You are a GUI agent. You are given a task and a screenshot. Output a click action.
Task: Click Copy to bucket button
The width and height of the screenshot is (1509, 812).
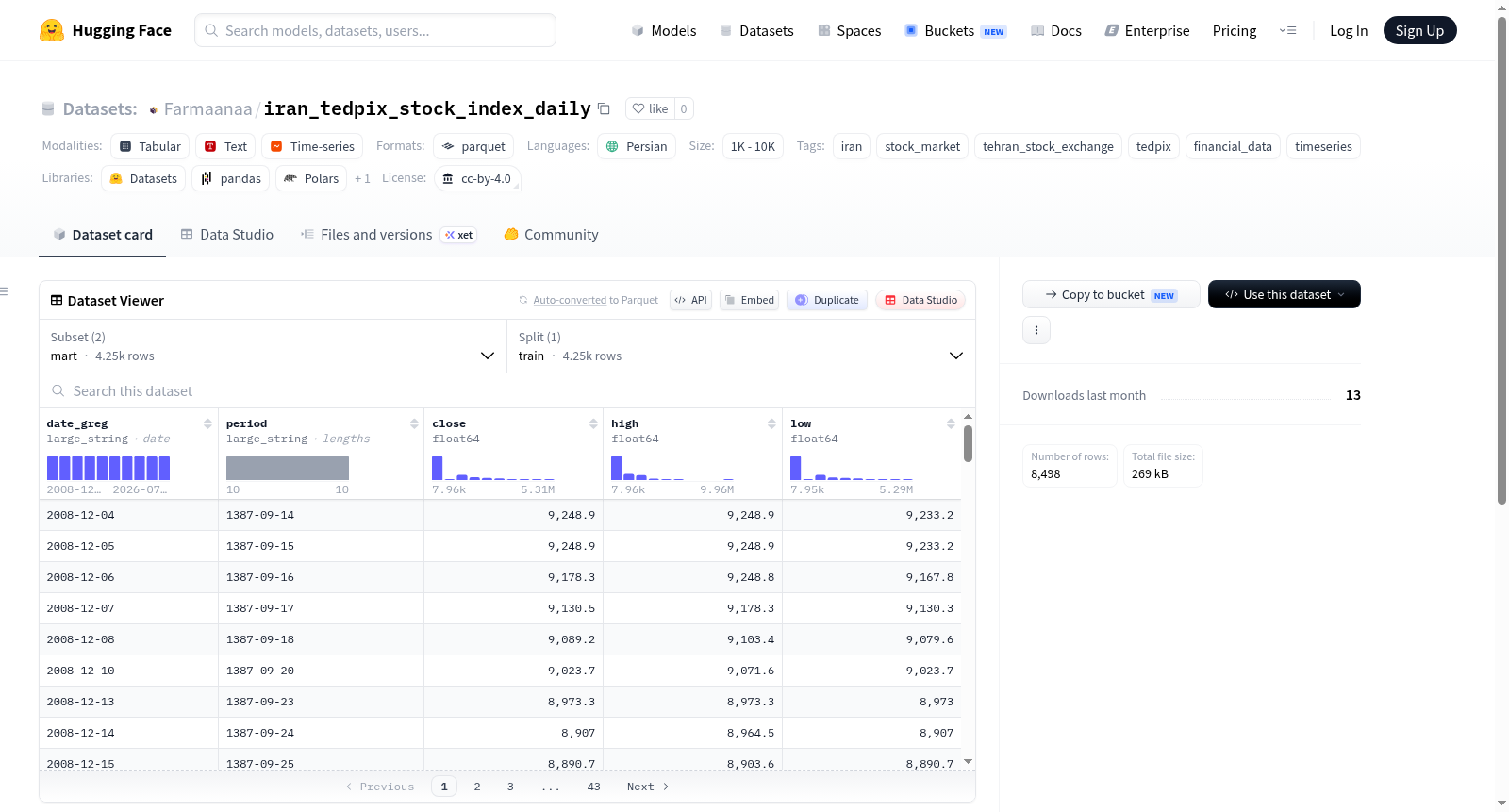(x=1111, y=294)
